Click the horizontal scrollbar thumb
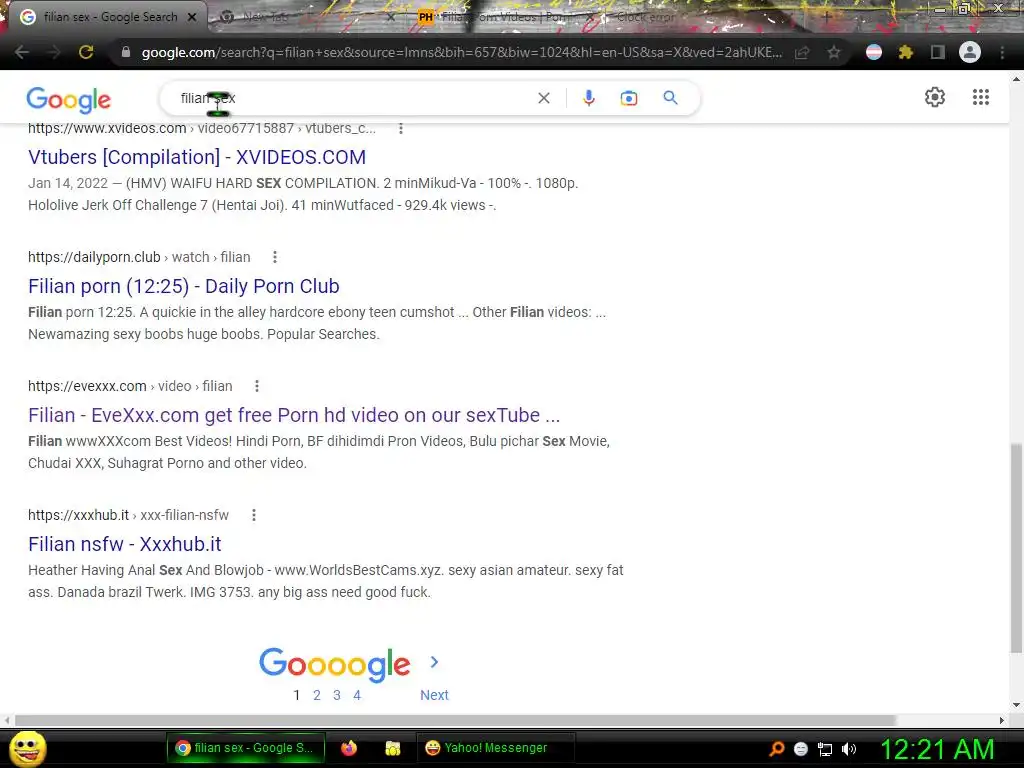 (455, 720)
